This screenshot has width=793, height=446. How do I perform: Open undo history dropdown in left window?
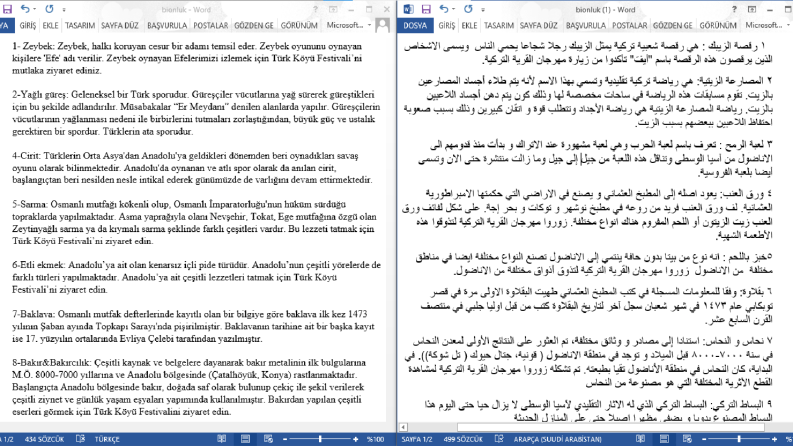34,9
